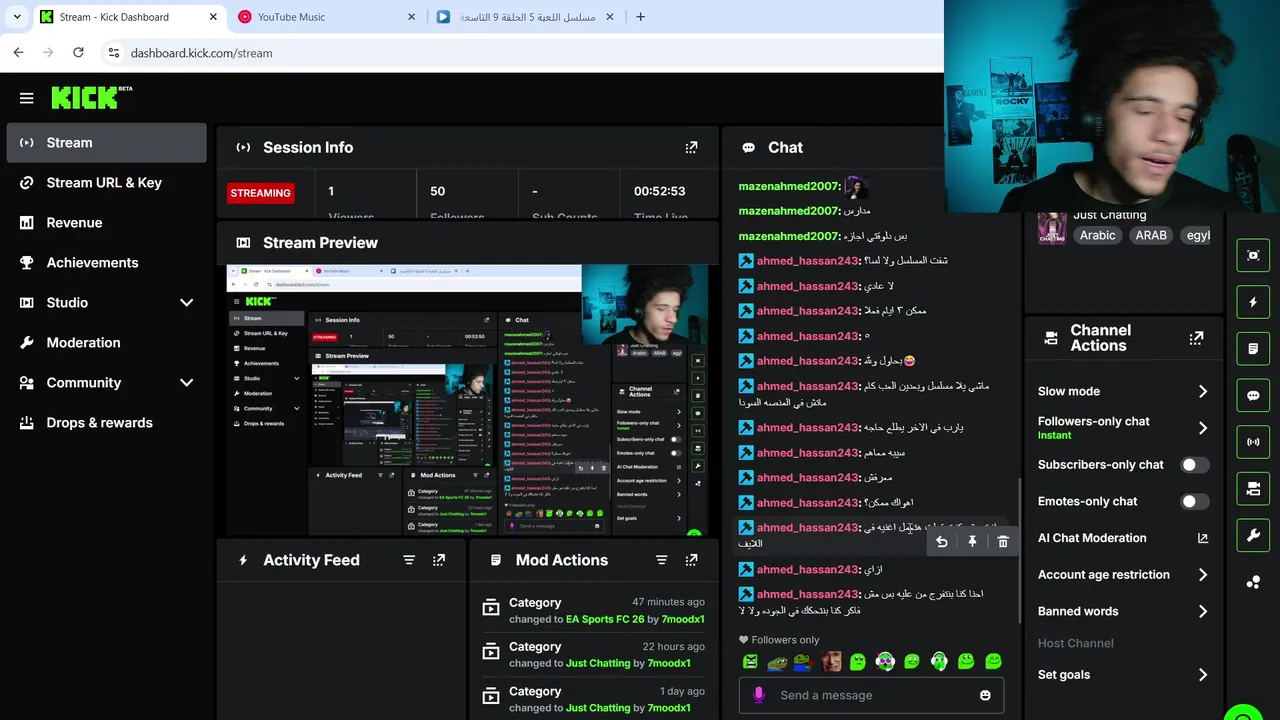Open the Revenue page
The width and height of the screenshot is (1280, 720).
click(106, 222)
